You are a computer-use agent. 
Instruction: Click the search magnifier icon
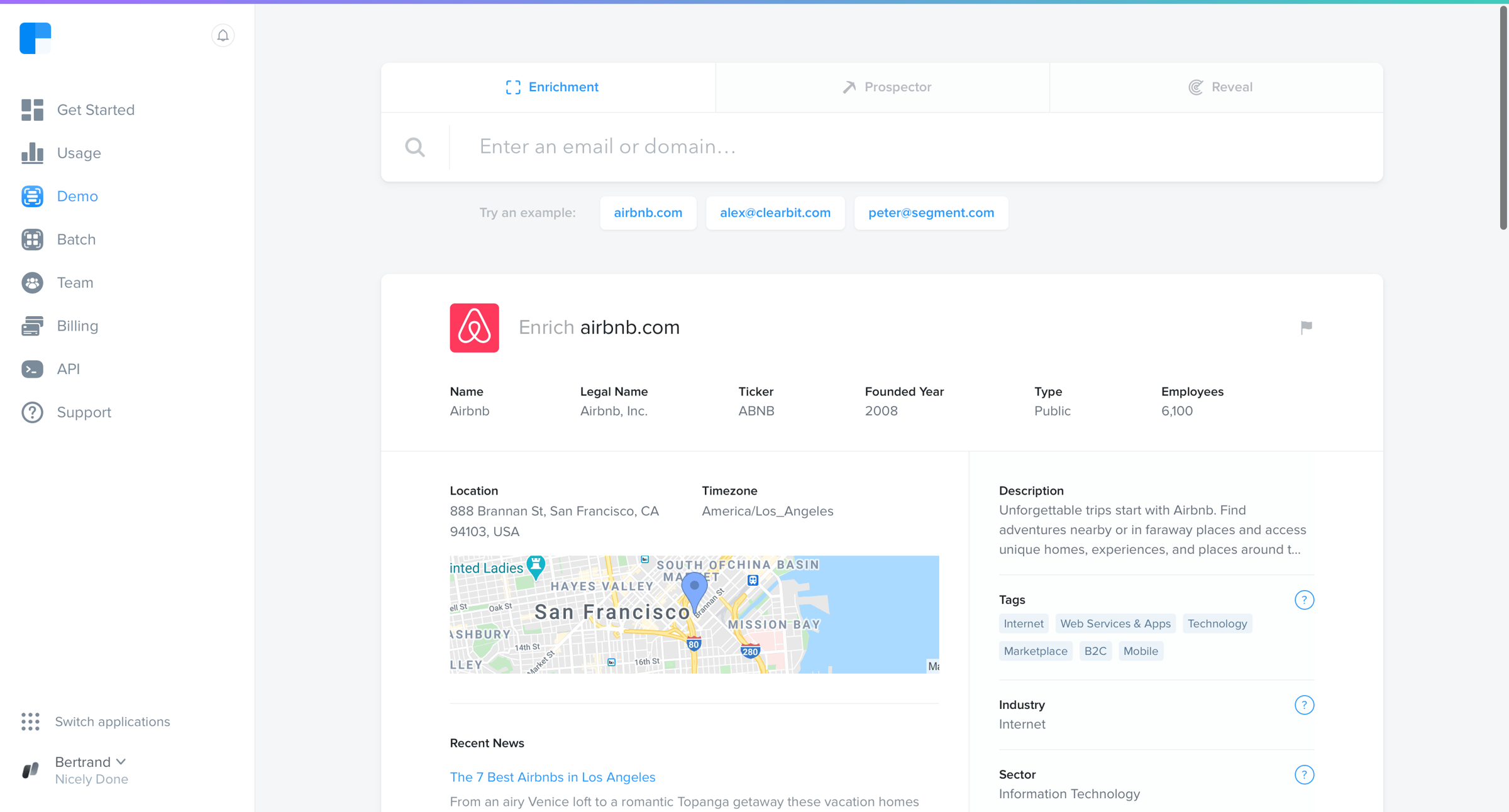(415, 147)
